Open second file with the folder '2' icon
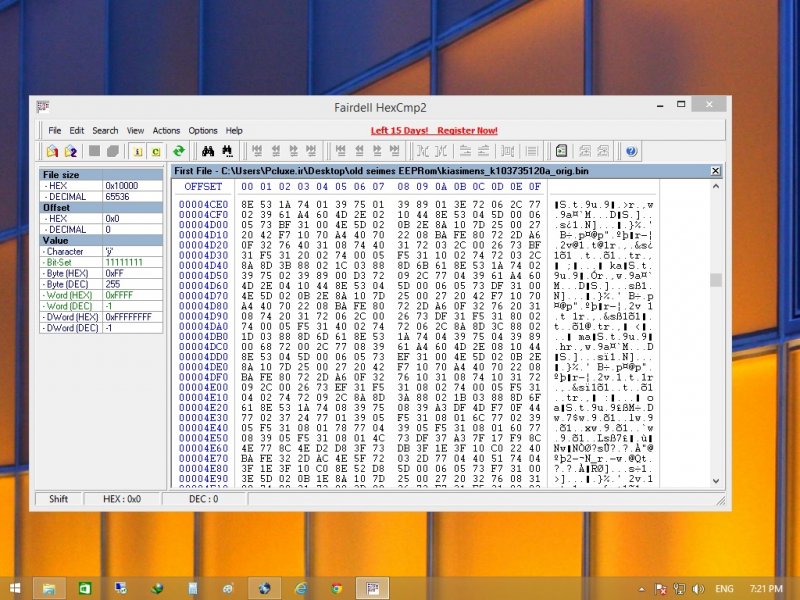This screenshot has width=800, height=600. pyautogui.click(x=70, y=151)
